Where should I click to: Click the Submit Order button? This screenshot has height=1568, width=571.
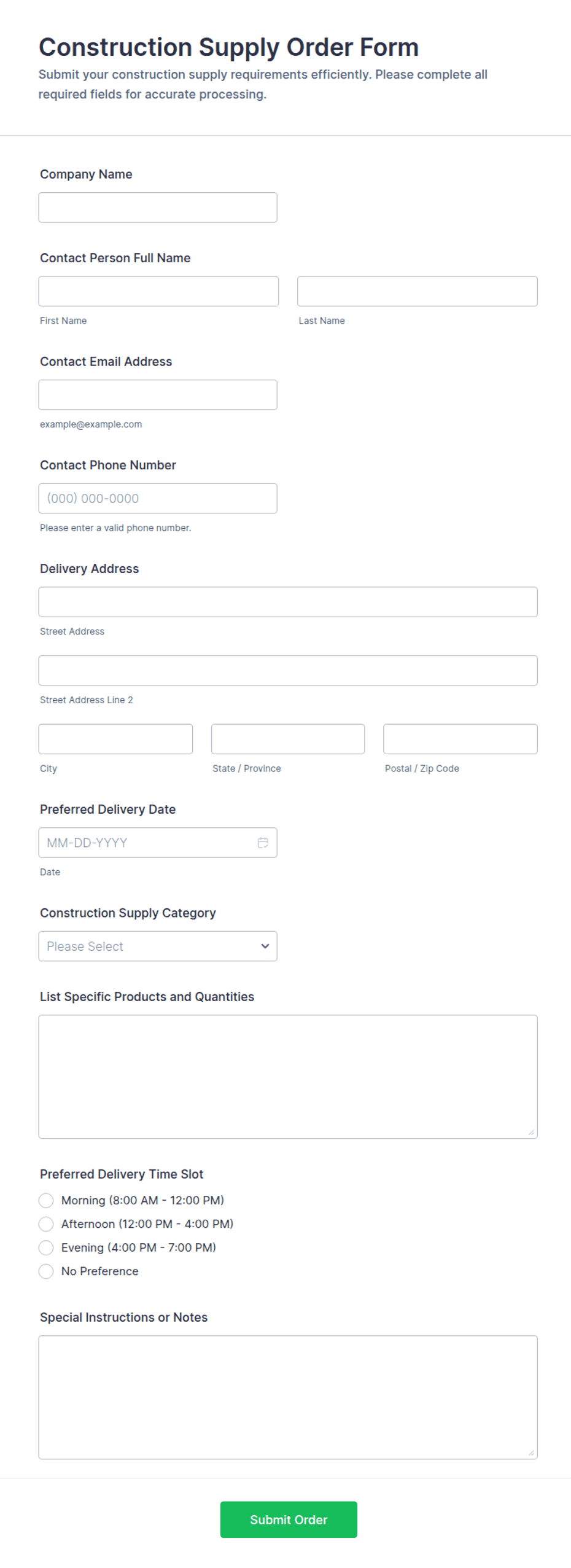click(289, 1519)
